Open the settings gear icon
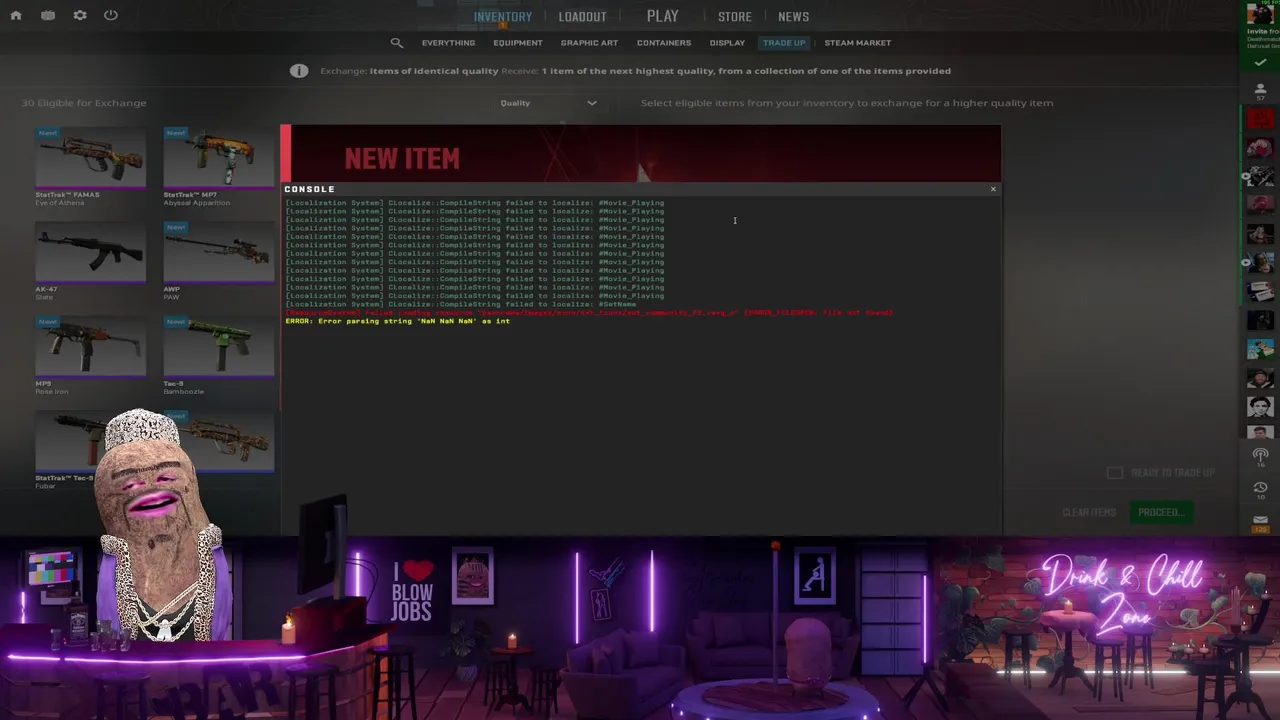1280x720 pixels. [80, 15]
